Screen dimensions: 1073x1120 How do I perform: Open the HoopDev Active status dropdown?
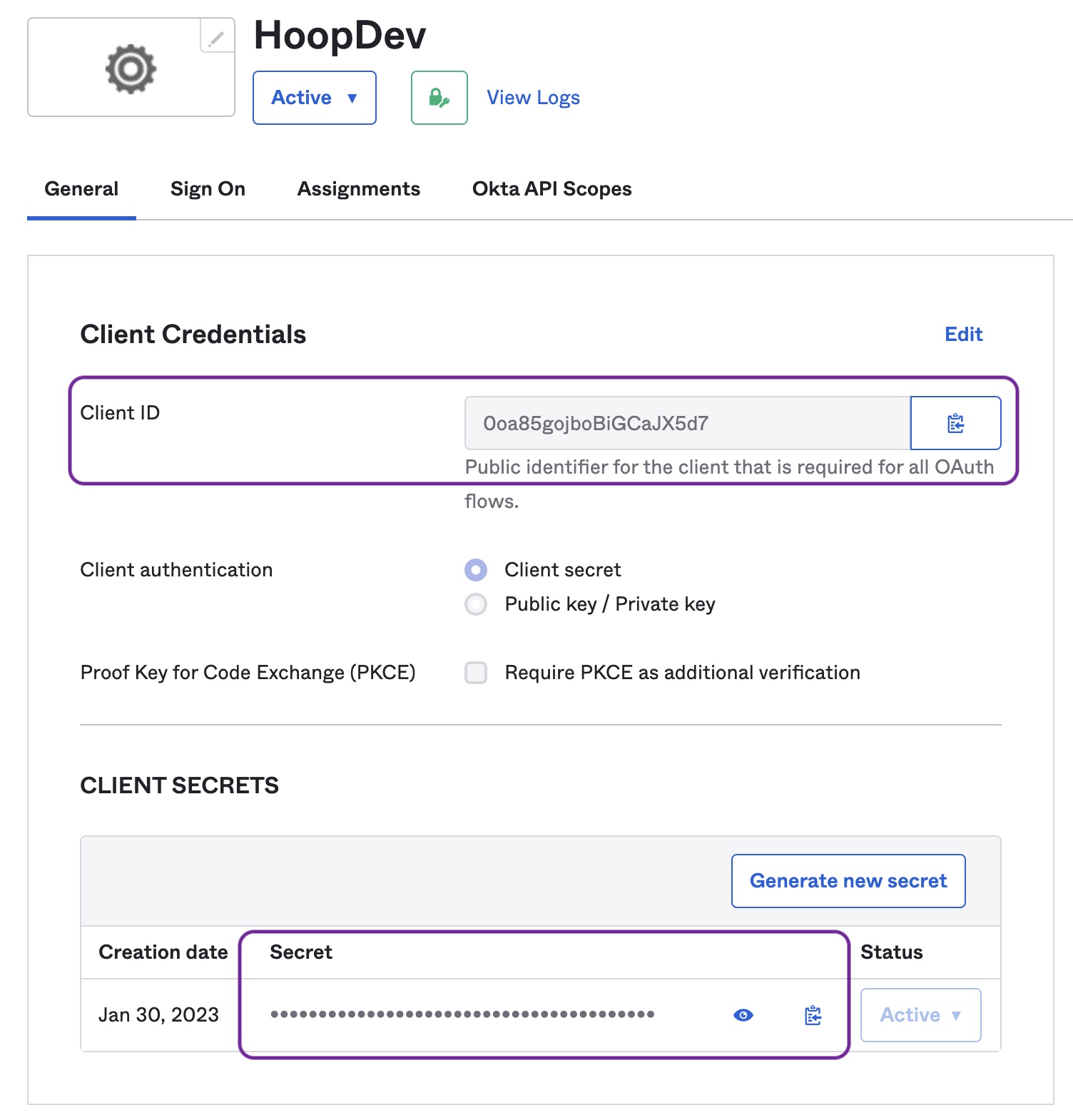[314, 98]
